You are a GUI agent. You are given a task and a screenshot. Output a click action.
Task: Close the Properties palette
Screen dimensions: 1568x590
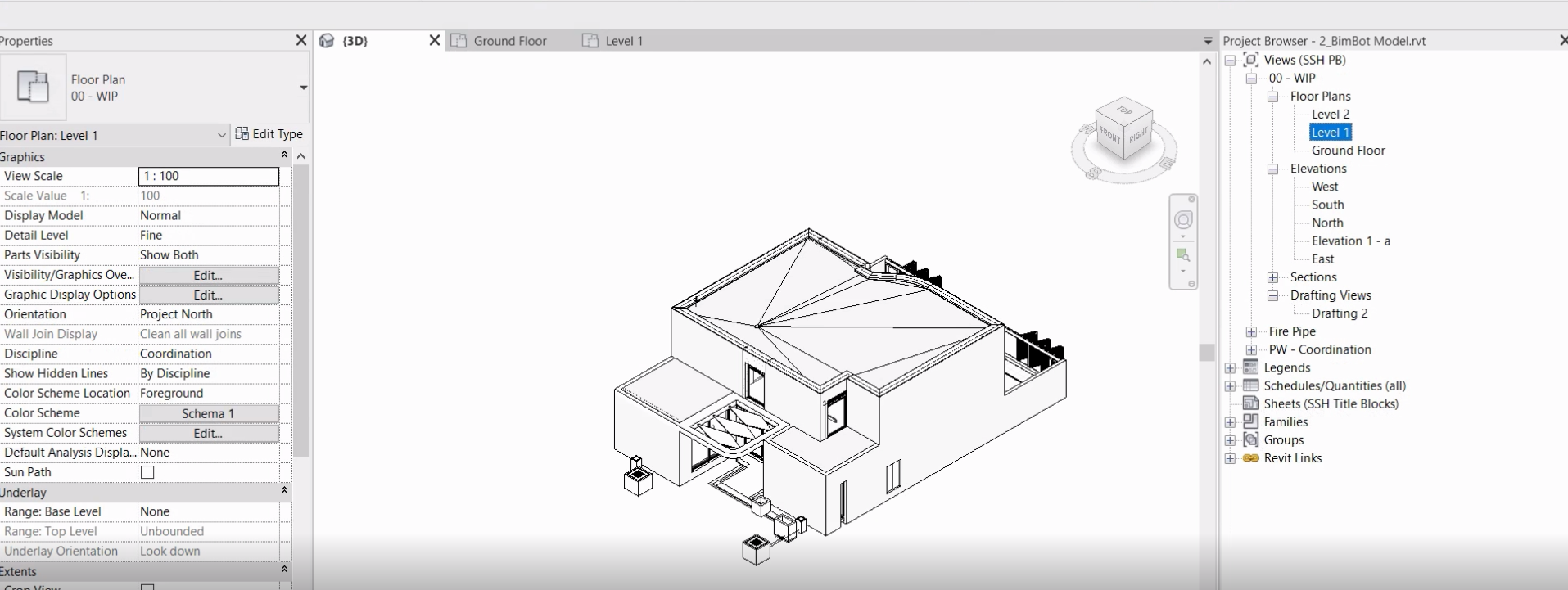pyautogui.click(x=301, y=40)
